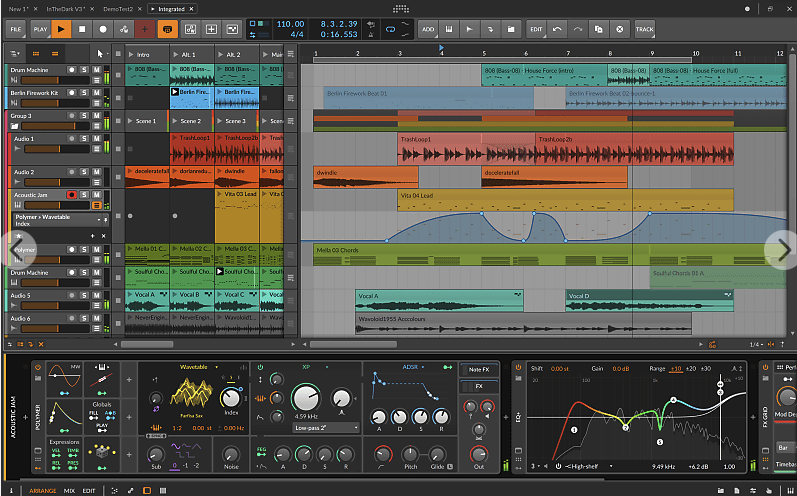Image resolution: width=797 pixels, height=496 pixels.
Task: Open the TRACK menu
Action: point(645,29)
